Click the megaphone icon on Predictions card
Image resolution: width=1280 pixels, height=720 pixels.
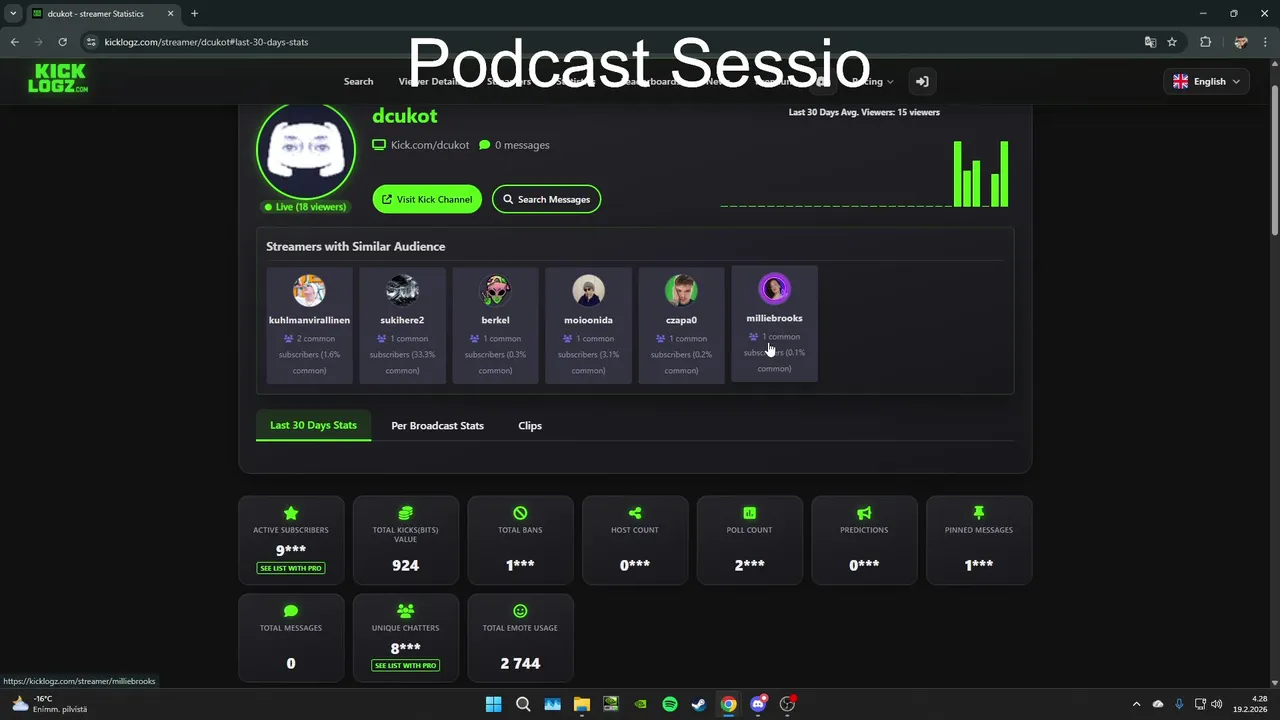click(864, 513)
